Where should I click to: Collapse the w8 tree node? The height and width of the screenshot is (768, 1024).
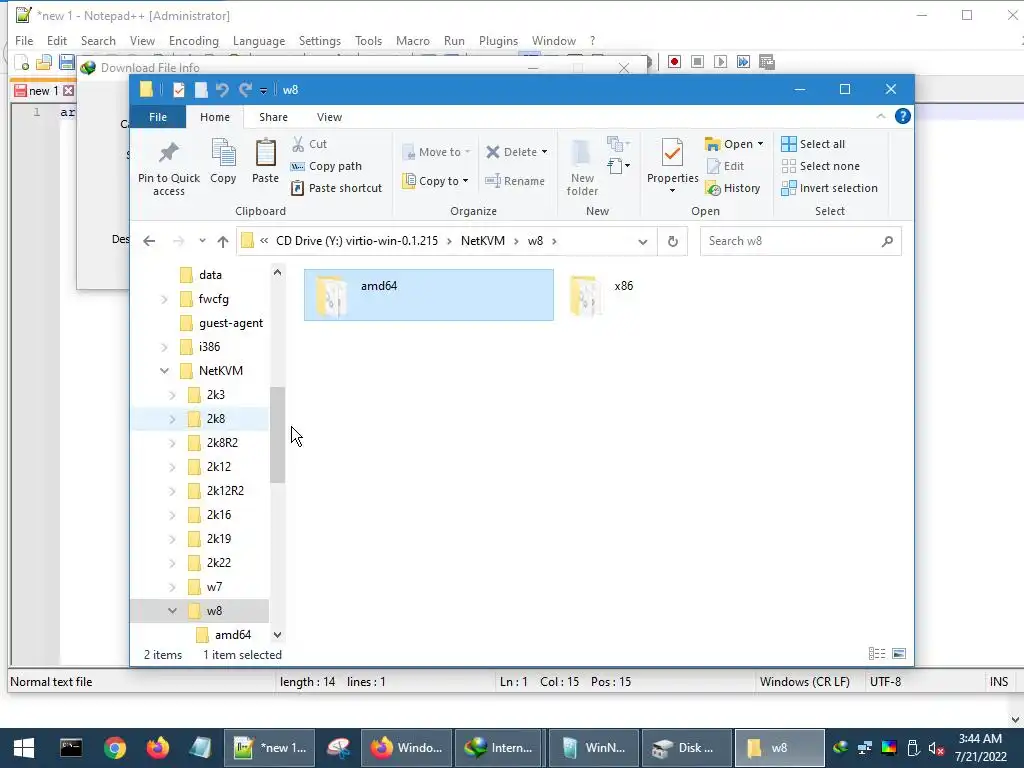(172, 611)
